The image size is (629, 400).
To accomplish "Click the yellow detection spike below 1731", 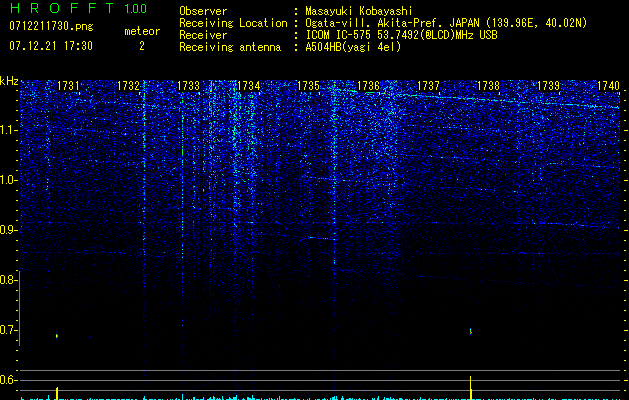I will tap(57, 393).
